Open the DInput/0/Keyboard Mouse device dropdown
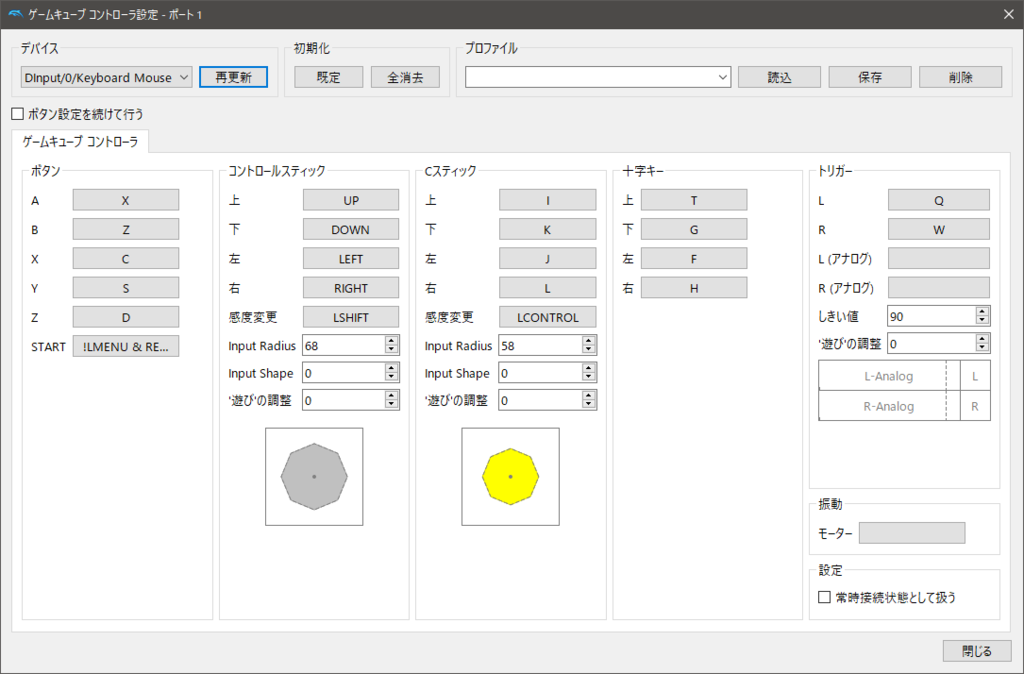The width and height of the screenshot is (1024, 674). [106, 77]
